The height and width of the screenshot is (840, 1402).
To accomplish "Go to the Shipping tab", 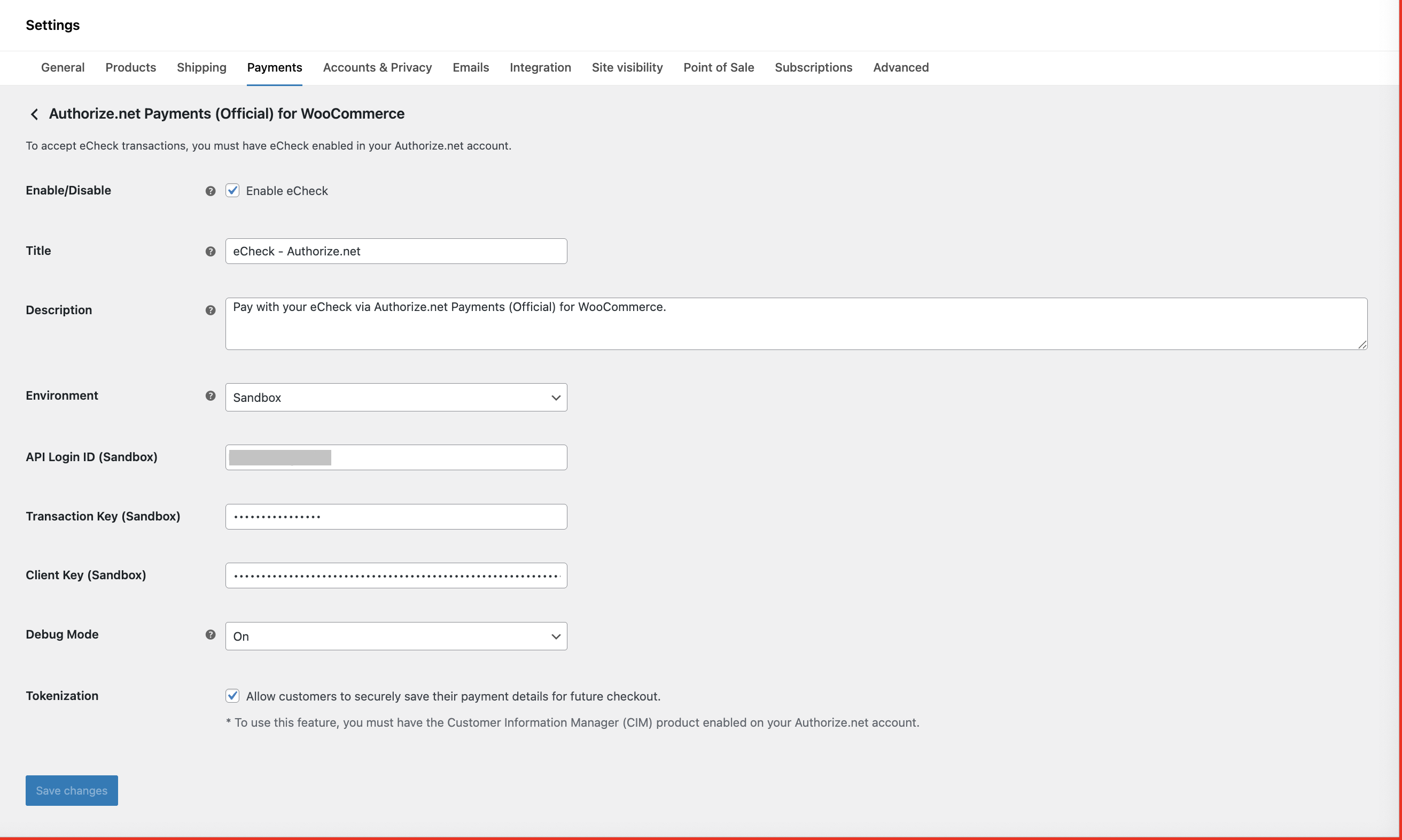I will tap(201, 67).
